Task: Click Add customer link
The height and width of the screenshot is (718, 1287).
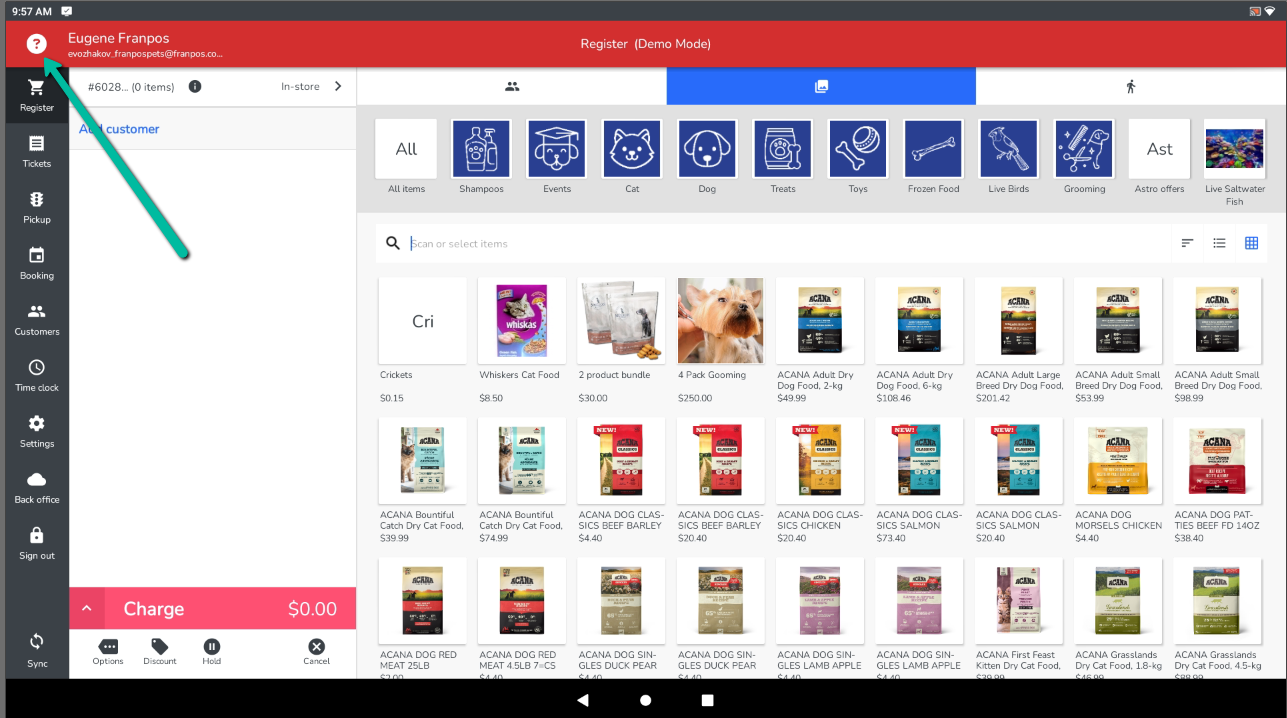Action: (119, 129)
